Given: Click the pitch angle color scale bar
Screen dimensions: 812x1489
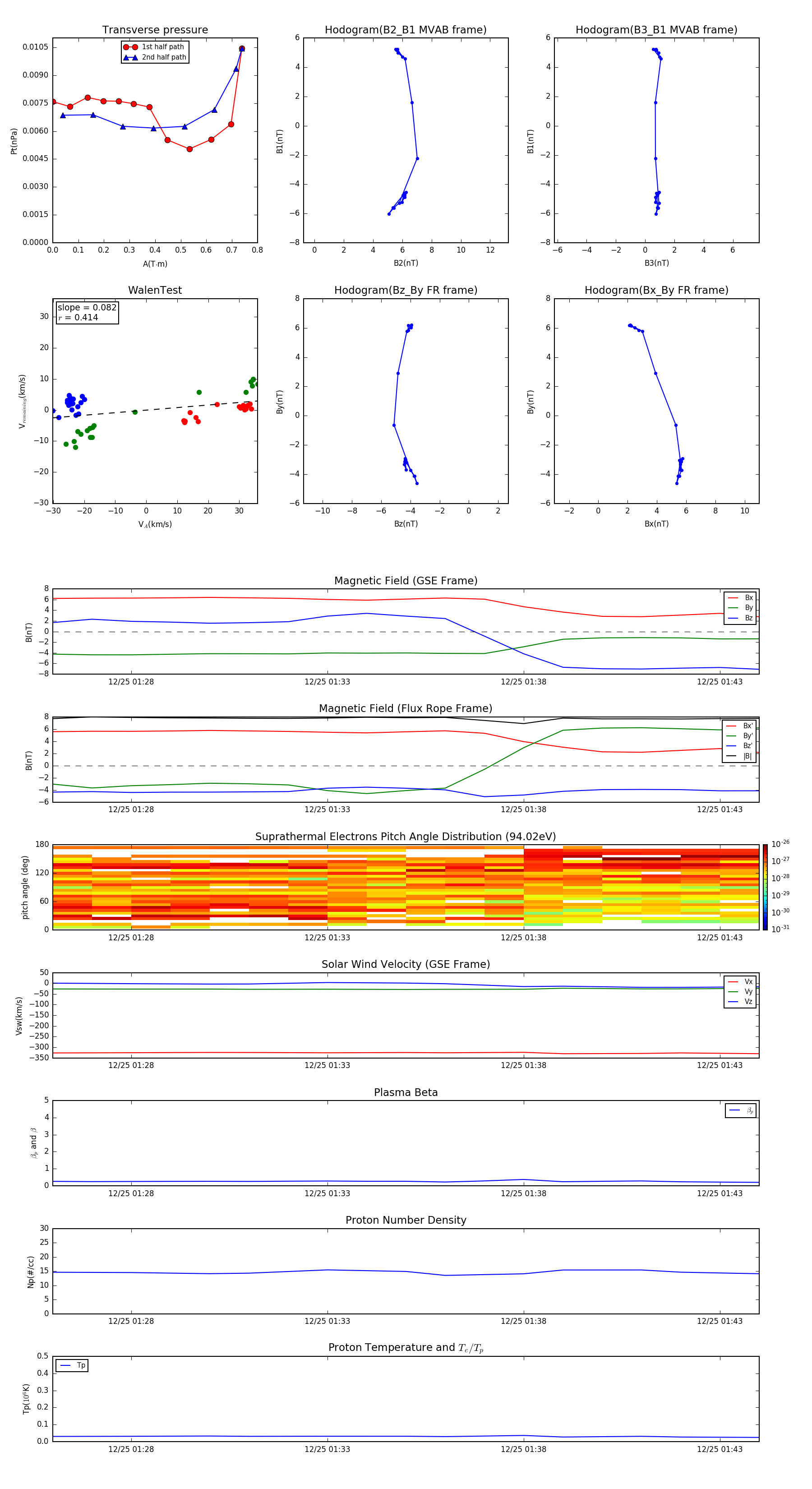Looking at the screenshot, I should (x=765, y=887).
